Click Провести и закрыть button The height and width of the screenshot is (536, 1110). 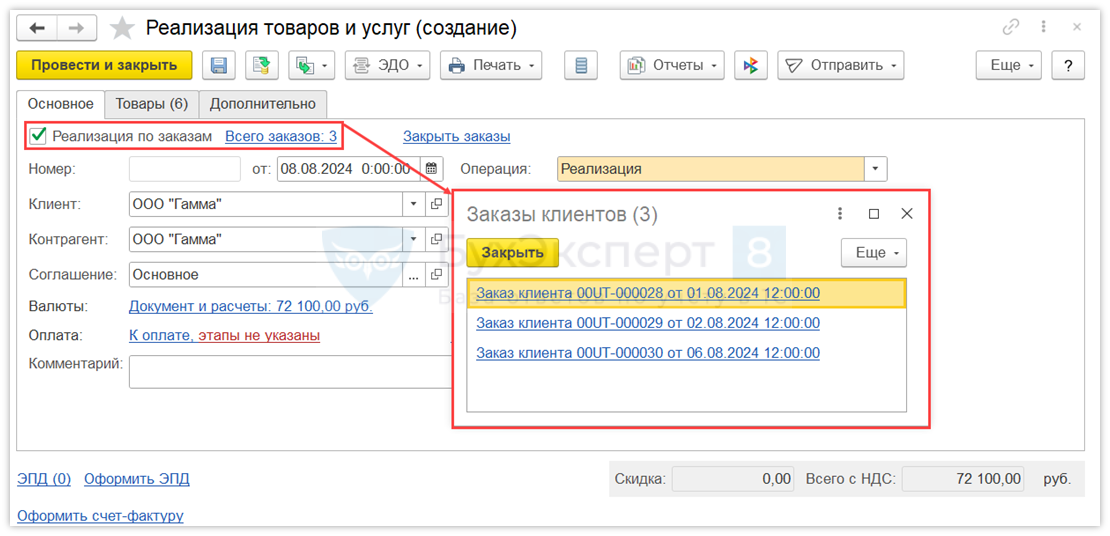(104, 65)
